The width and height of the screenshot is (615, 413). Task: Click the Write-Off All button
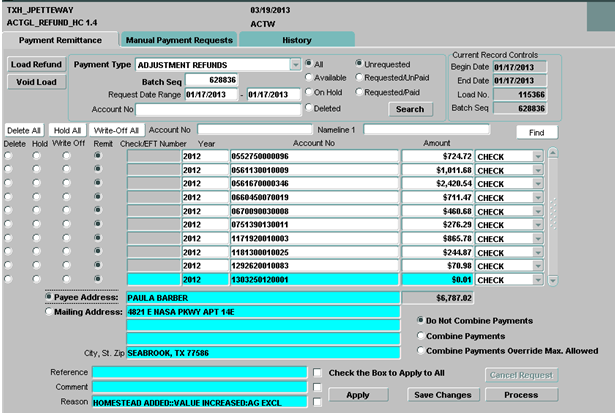pos(117,130)
